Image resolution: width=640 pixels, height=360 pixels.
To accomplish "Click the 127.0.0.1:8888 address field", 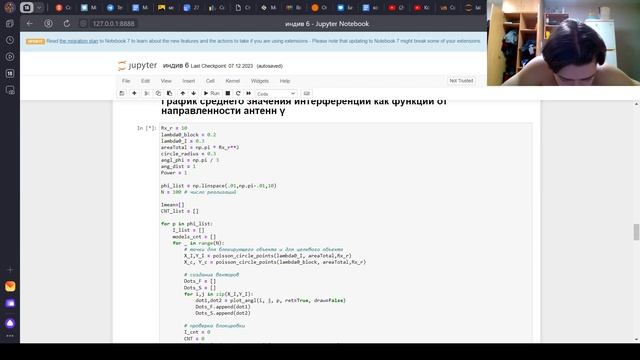I will pos(113,24).
